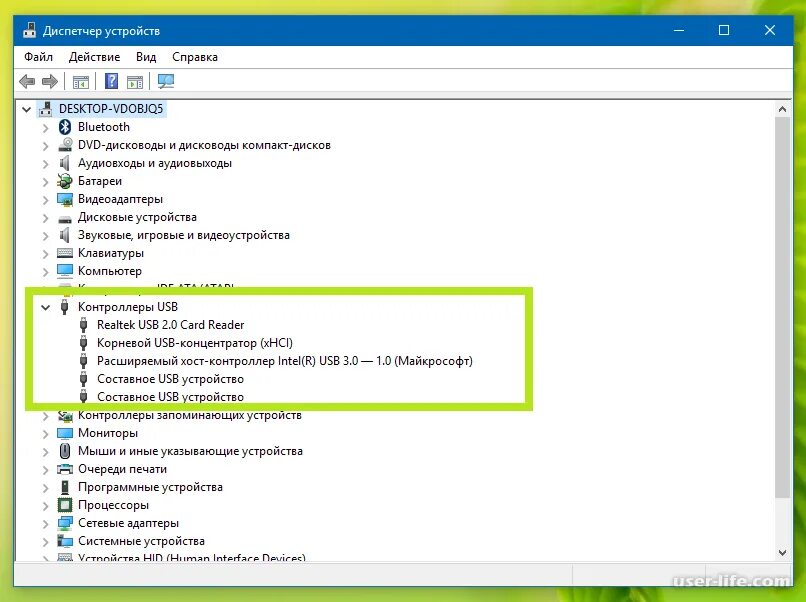806x602 pixels.
Task: Select the Компьютер label
Action: [109, 271]
